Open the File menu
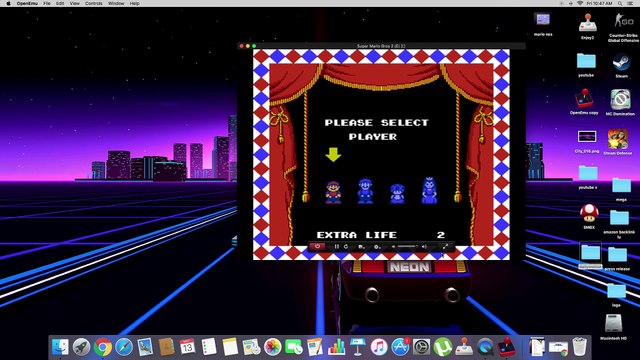 47,3
